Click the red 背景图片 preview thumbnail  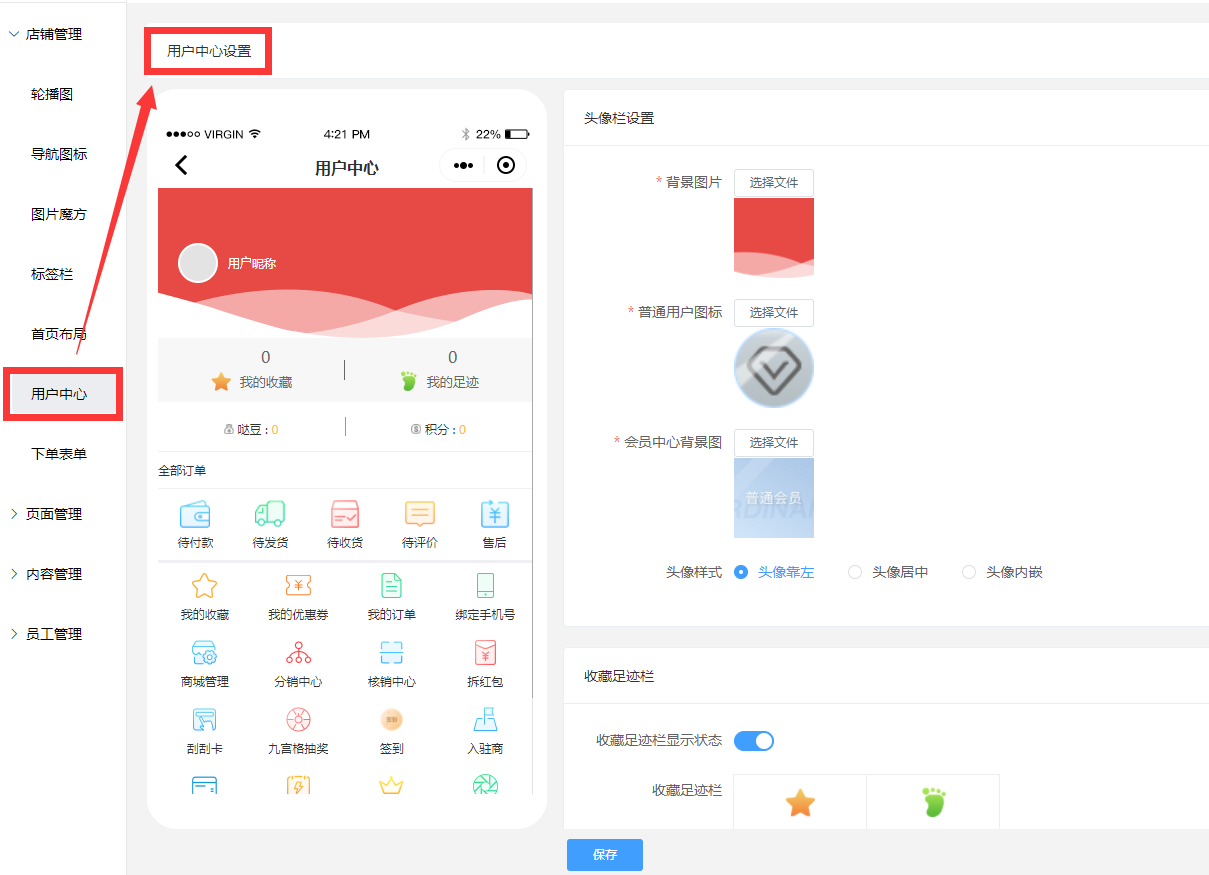click(774, 238)
